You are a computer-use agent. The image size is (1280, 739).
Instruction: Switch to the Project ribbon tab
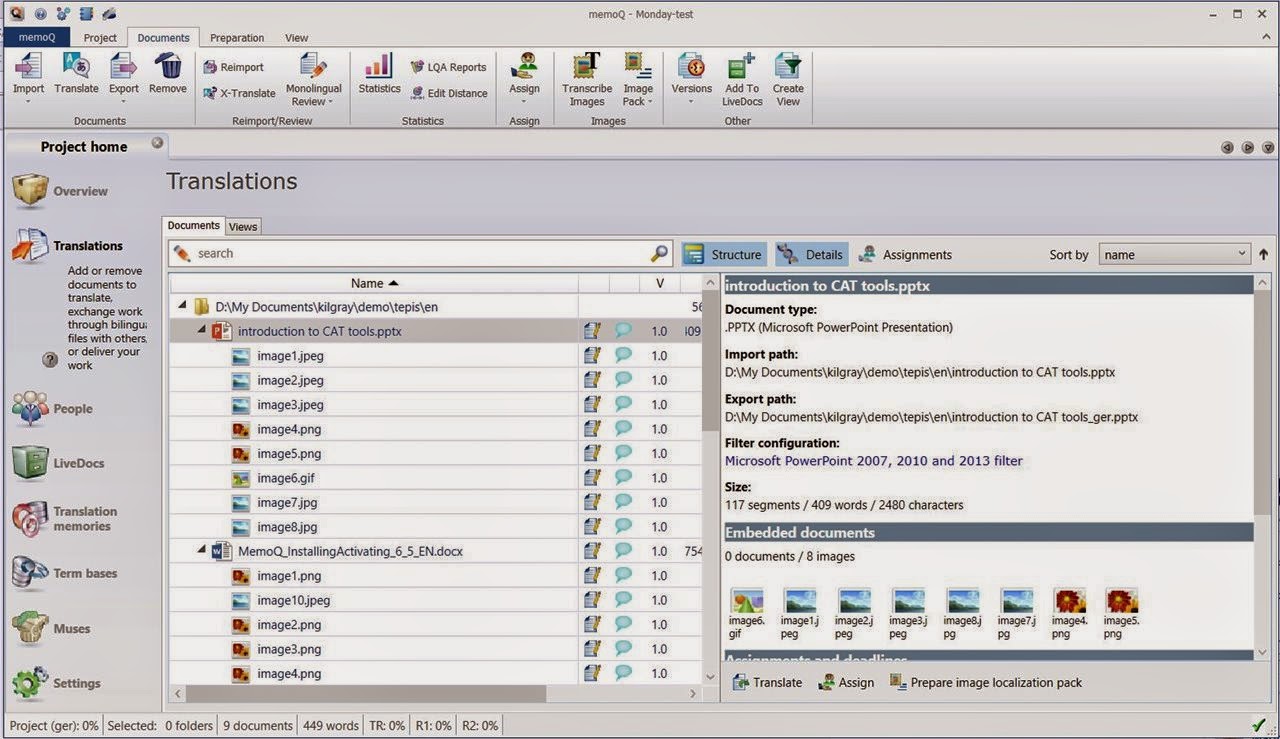pos(100,37)
